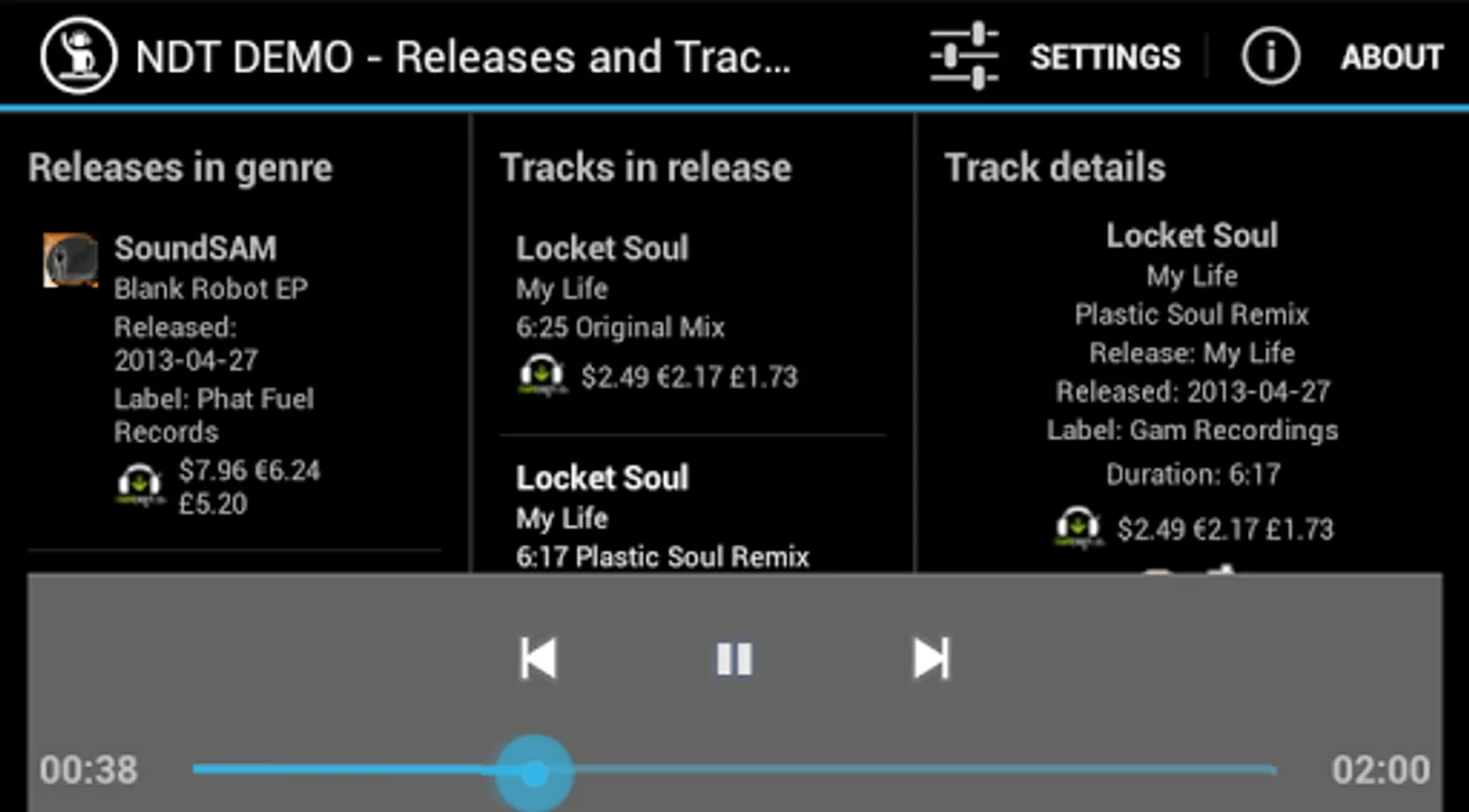1469x812 pixels.
Task: Open the About info icon
Action: click(1270, 56)
